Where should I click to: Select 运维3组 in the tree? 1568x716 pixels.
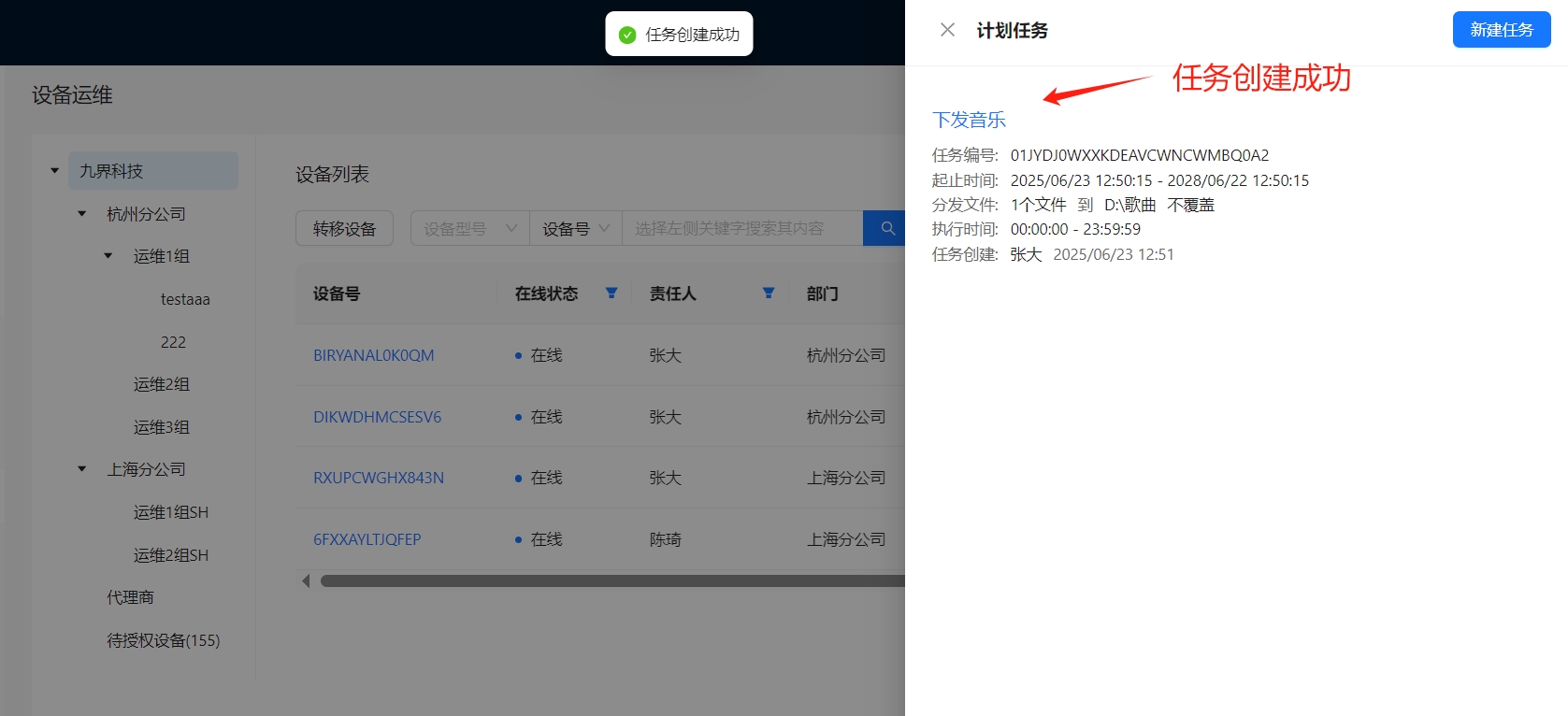pyautogui.click(x=161, y=427)
